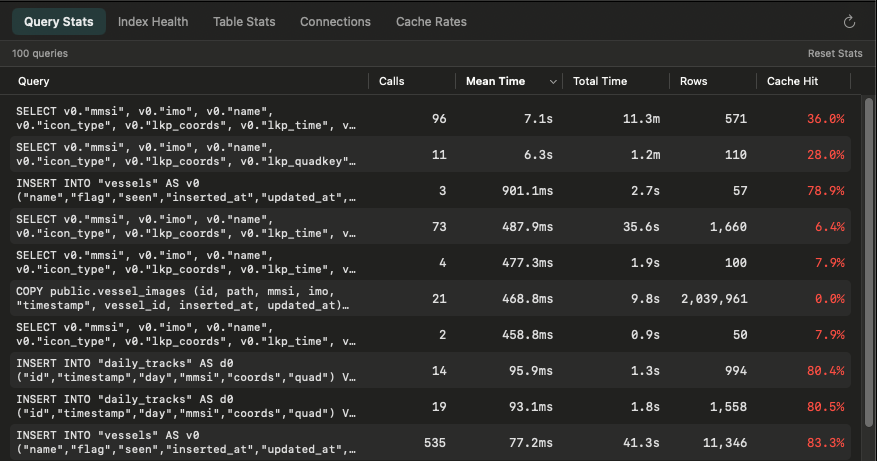The width and height of the screenshot is (877, 461).
Task: Click the 80.5% cache hit value
Action: pyautogui.click(x=826, y=407)
